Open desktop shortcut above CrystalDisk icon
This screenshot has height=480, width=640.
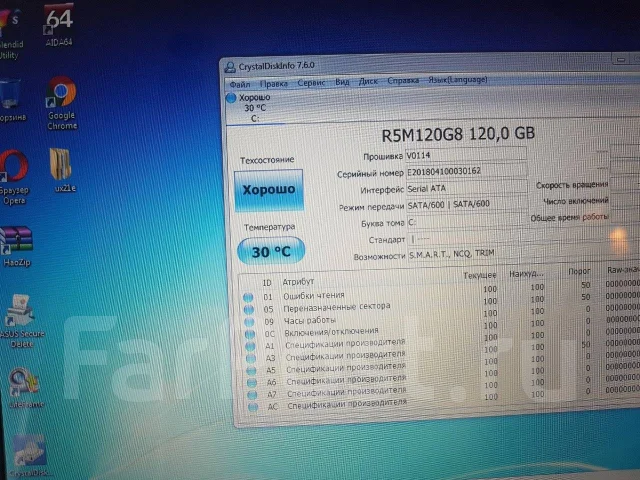click(24, 388)
